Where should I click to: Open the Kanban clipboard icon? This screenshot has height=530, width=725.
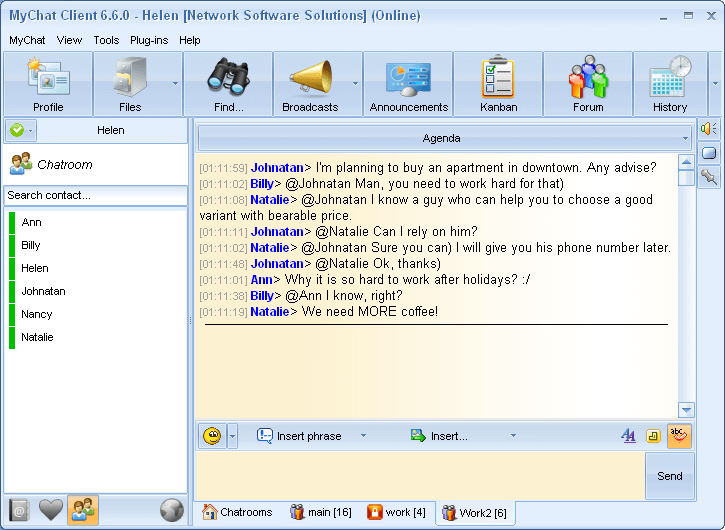tap(498, 83)
